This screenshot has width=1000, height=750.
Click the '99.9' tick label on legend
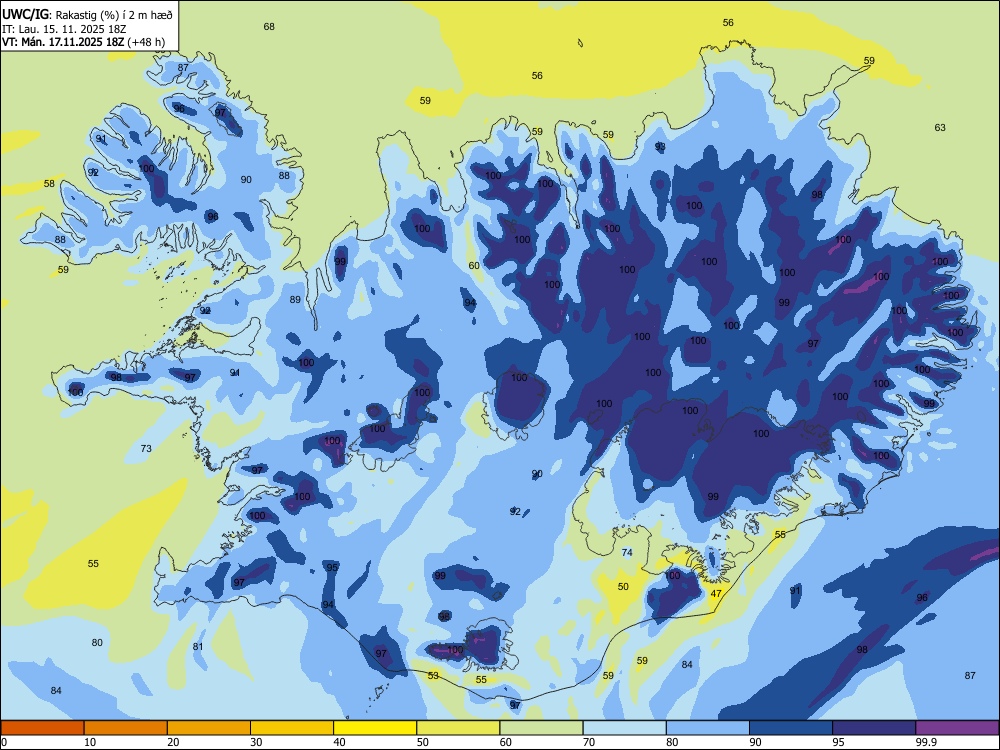[x=926, y=742]
